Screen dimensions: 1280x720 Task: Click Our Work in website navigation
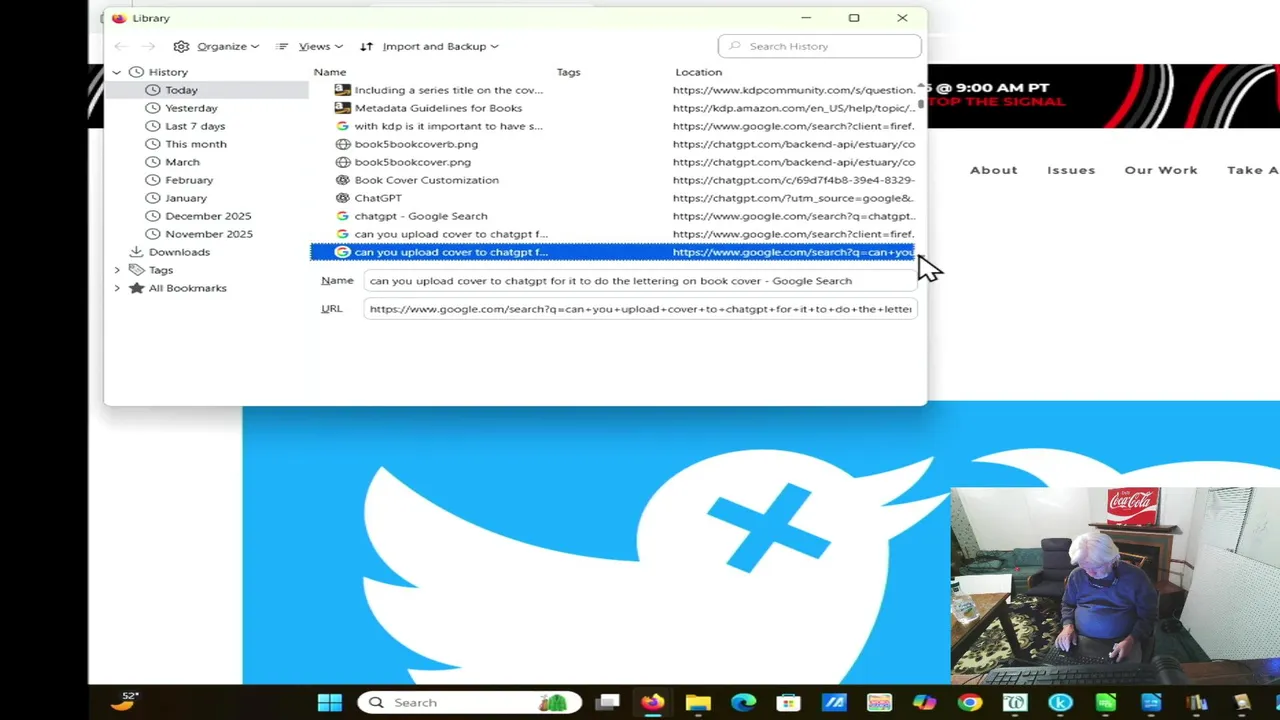(x=1161, y=170)
